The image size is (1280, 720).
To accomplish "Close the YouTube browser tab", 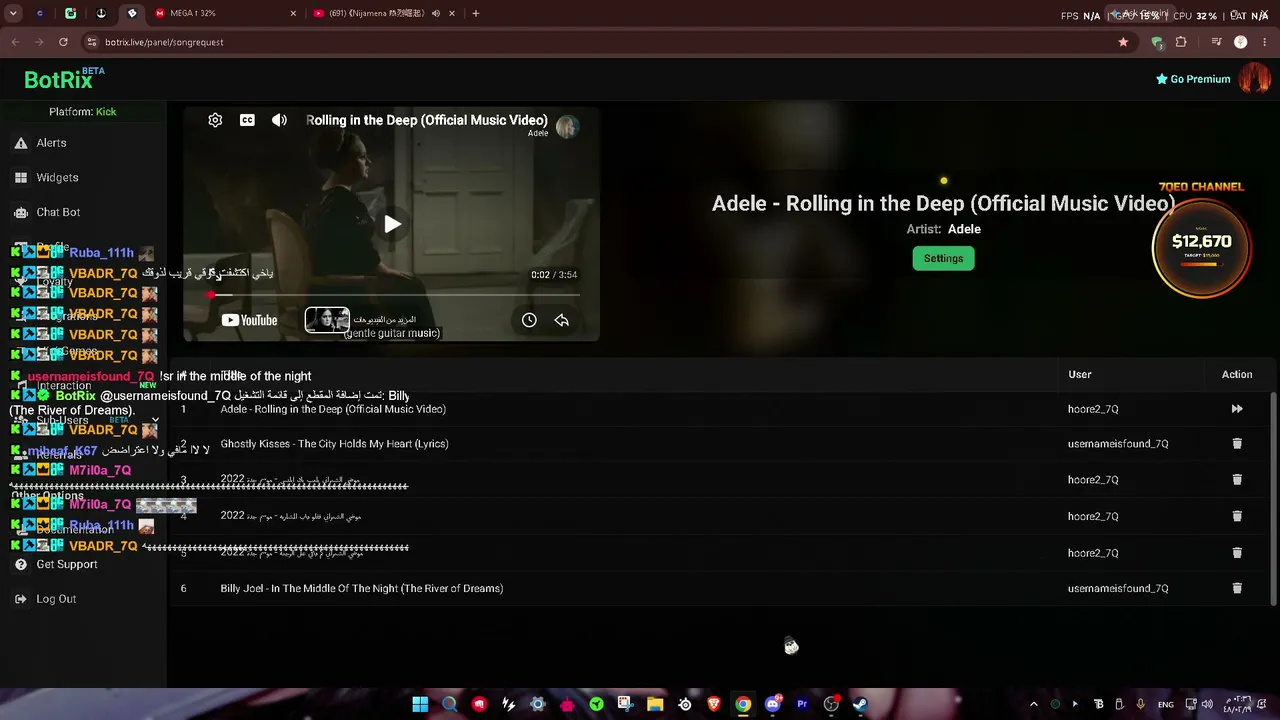I will 452,13.
